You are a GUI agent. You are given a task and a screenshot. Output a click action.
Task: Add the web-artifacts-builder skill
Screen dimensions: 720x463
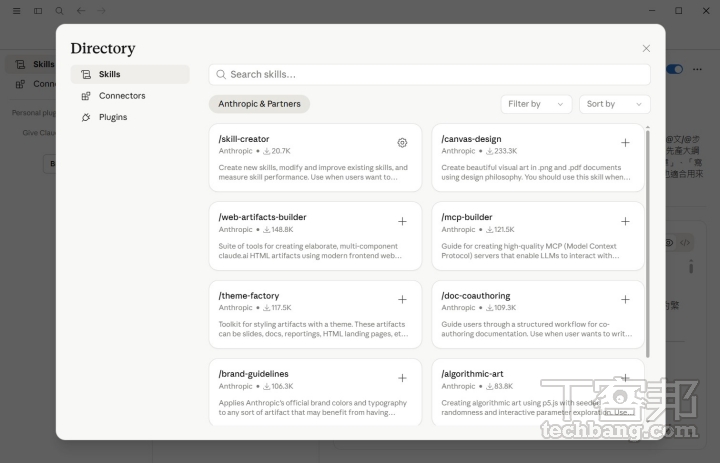coord(402,221)
